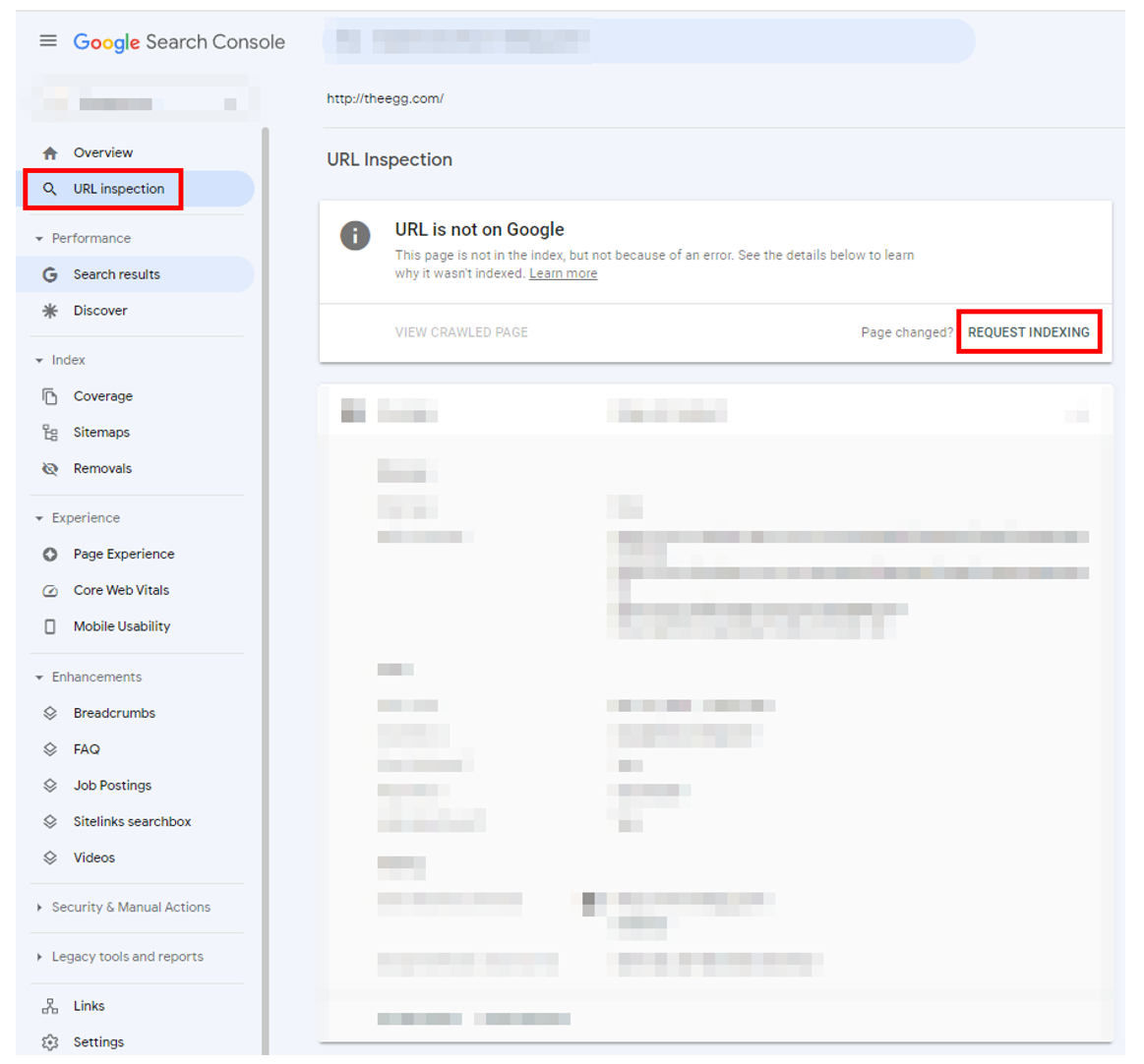This screenshot has height=1064, width=1144.
Task: Open the hamburger navigation menu icon
Action: coord(48,41)
